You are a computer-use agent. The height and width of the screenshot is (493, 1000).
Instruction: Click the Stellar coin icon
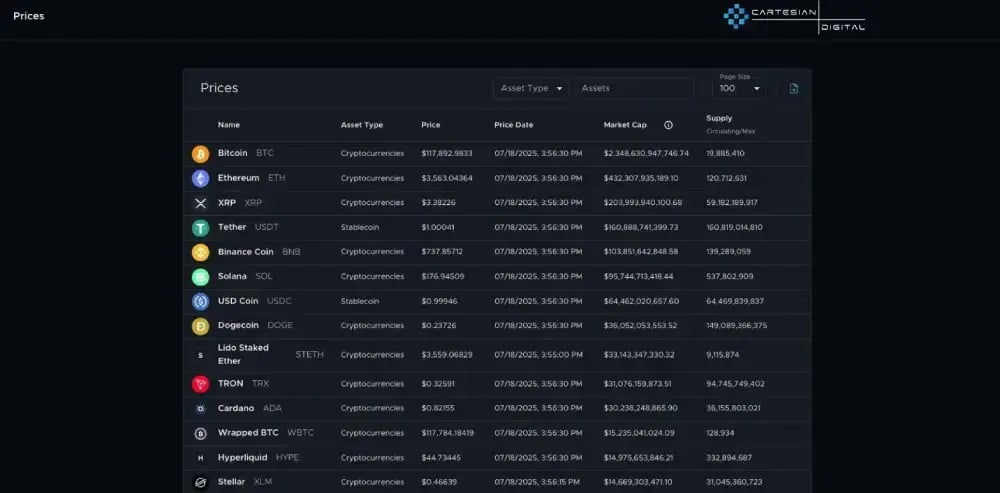coord(200,482)
